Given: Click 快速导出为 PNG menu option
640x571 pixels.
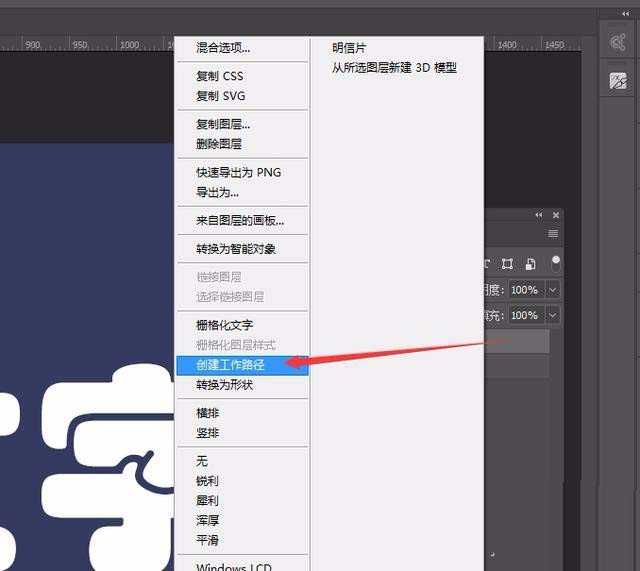Looking at the screenshot, I should (x=238, y=172).
